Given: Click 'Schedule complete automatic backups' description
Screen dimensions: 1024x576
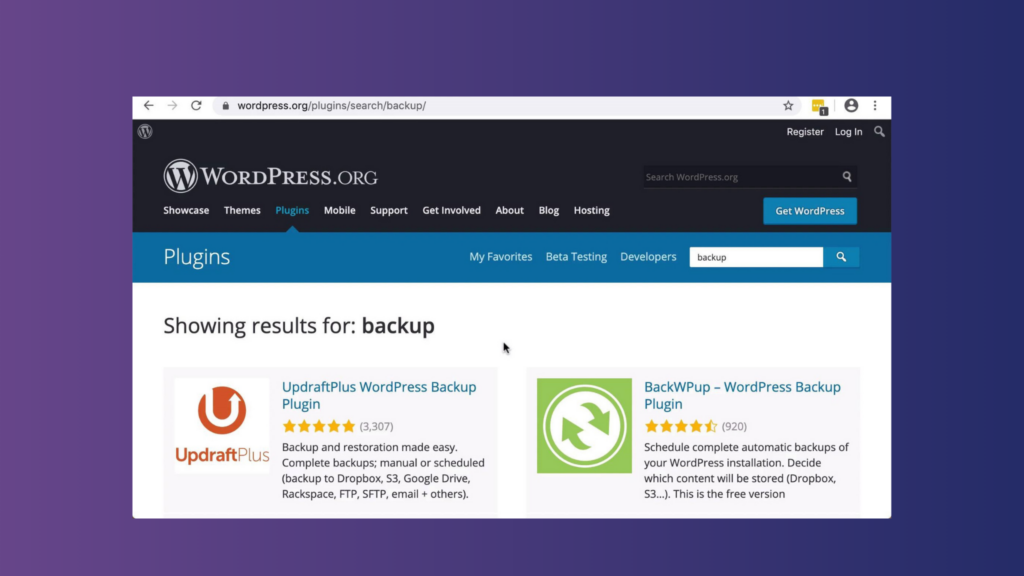Looking at the screenshot, I should 746,470.
